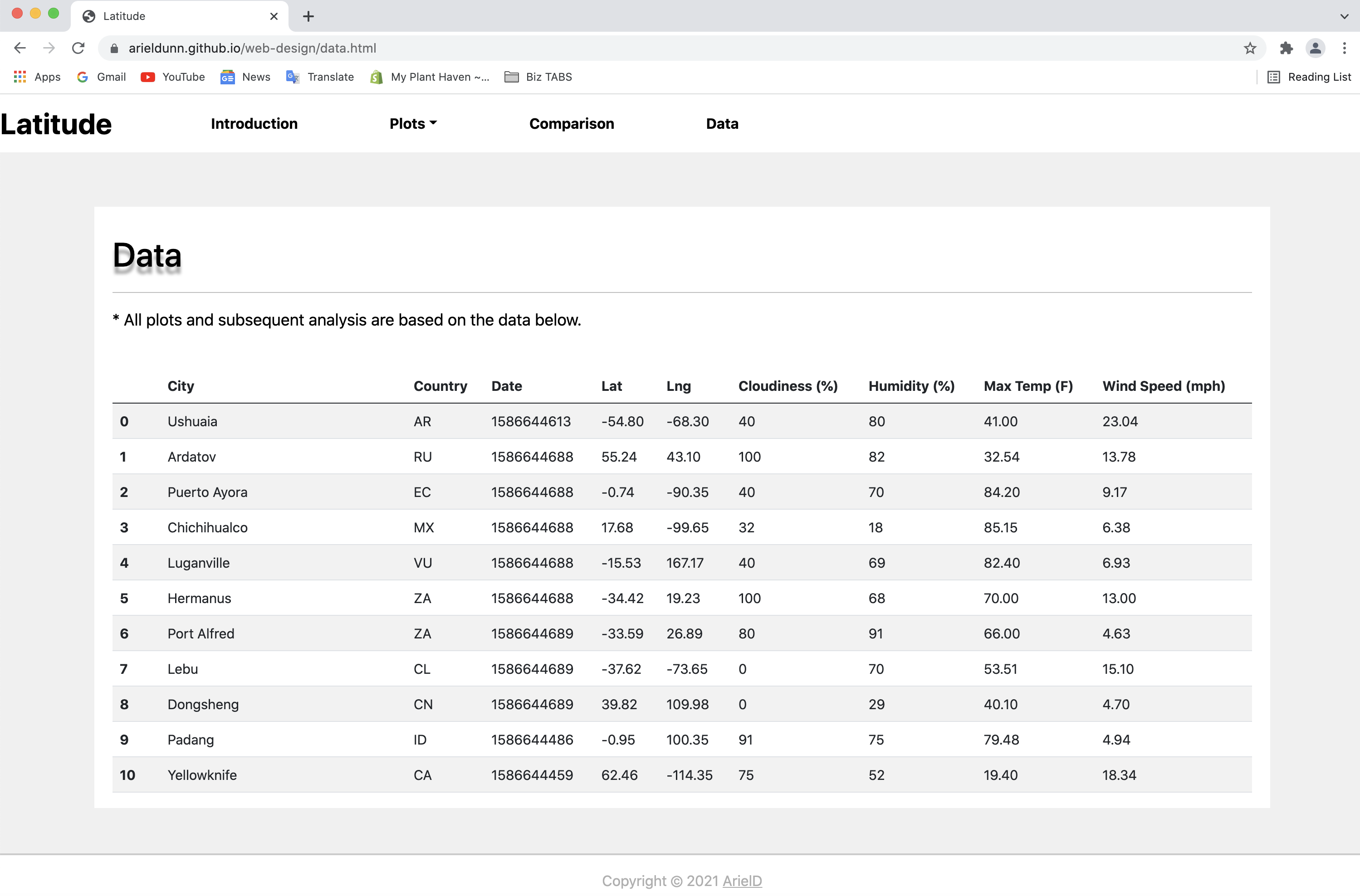Screen dimensions: 1360x896
Task: Click the site security lock icon
Action: click(x=114, y=48)
